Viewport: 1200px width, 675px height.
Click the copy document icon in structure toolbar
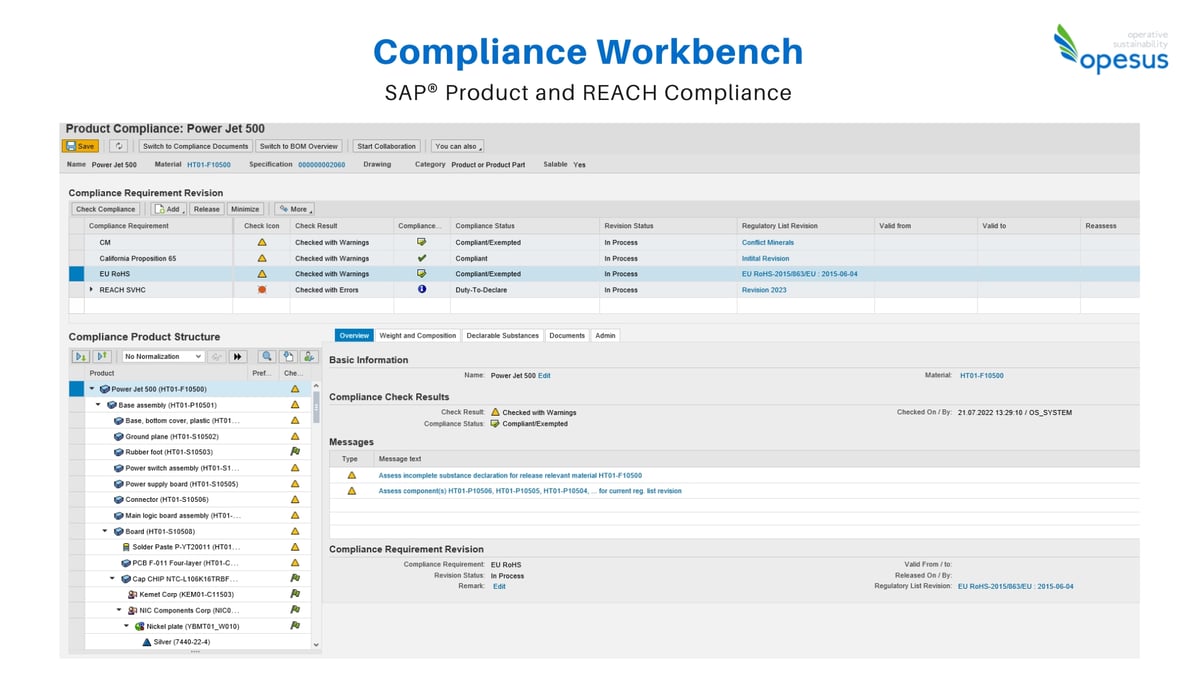point(288,356)
